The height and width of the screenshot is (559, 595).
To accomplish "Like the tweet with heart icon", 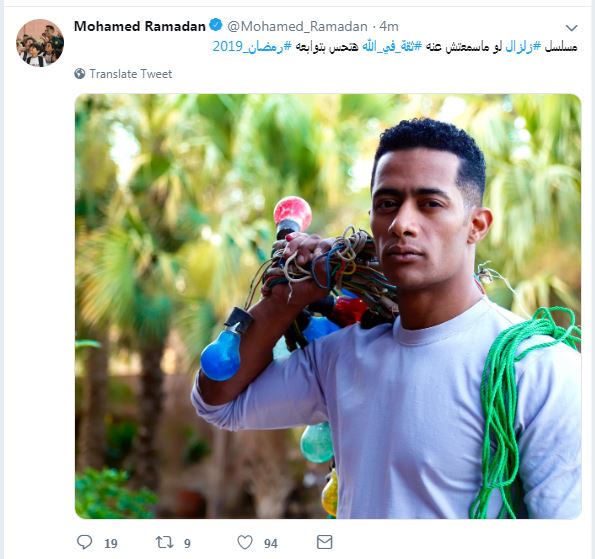I will click(245, 542).
